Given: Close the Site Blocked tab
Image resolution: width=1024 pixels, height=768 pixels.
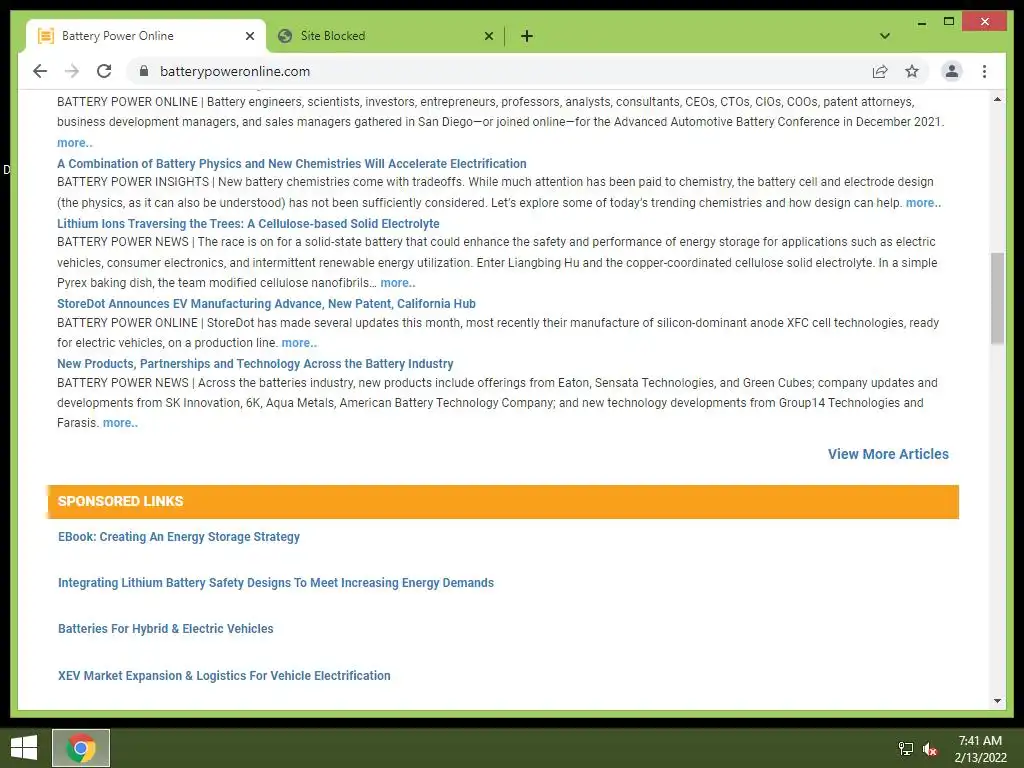Looking at the screenshot, I should [488, 36].
